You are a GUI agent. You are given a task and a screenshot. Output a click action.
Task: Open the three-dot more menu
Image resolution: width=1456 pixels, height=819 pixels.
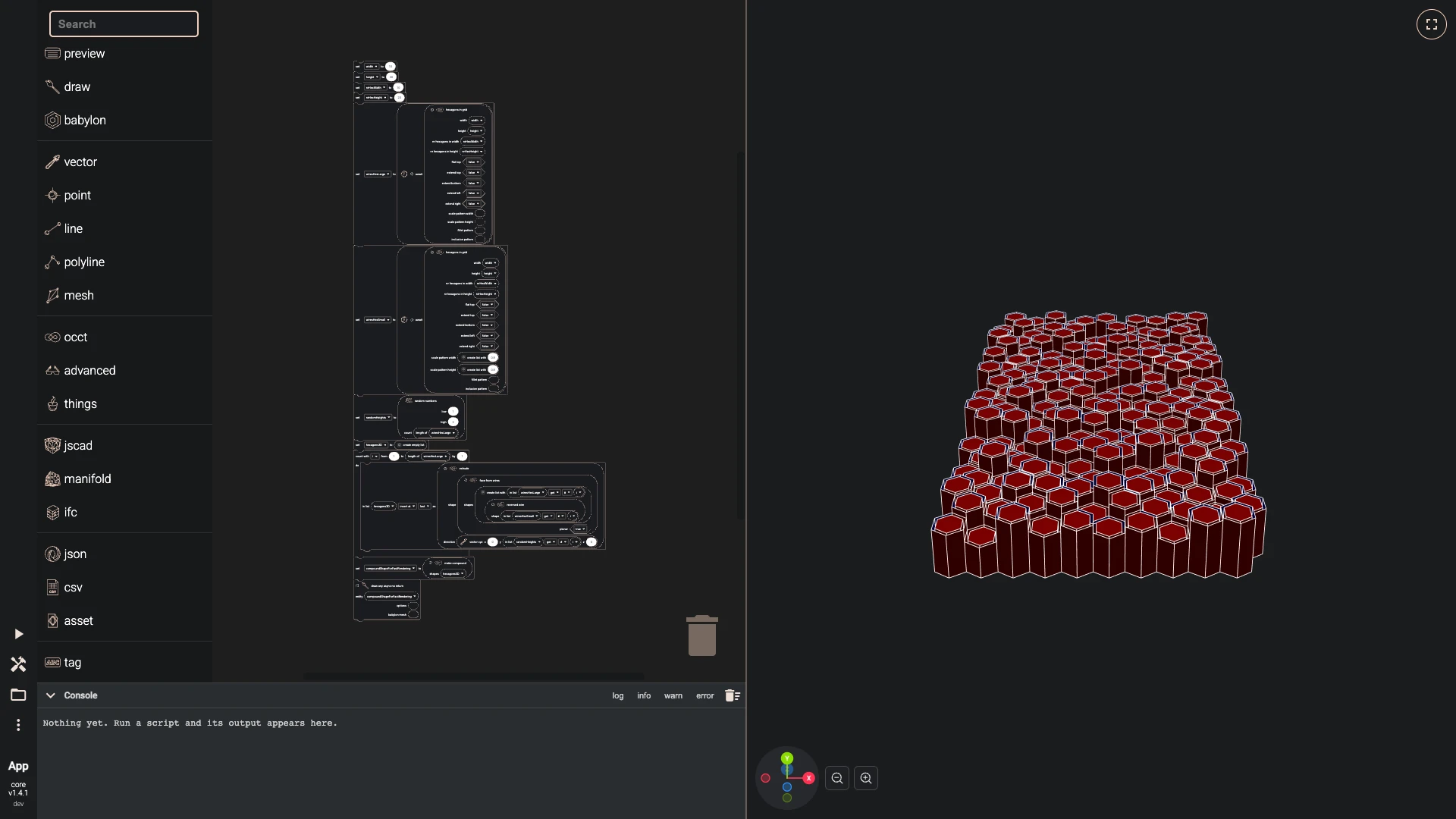point(18,725)
